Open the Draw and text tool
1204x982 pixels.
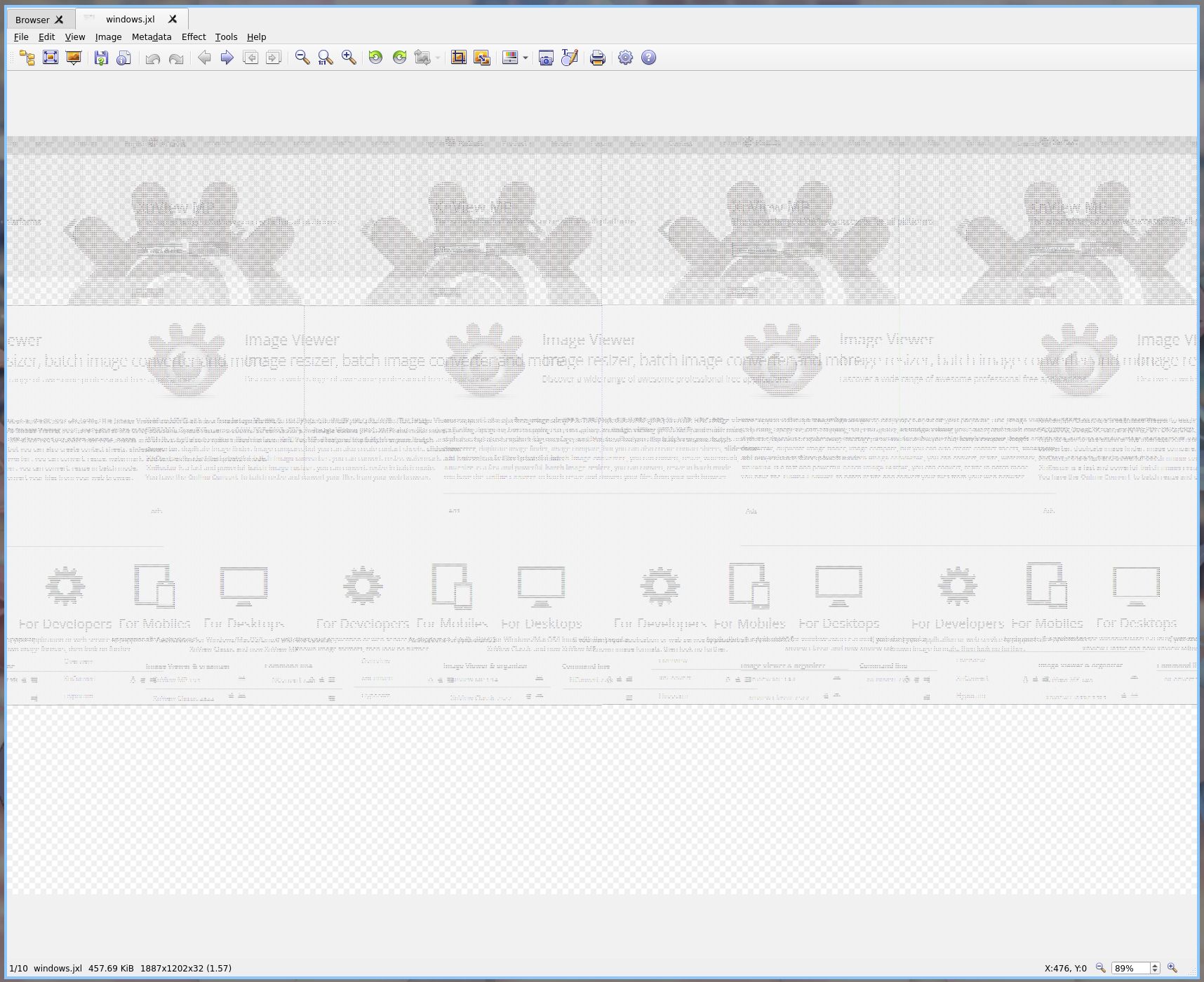[569, 58]
